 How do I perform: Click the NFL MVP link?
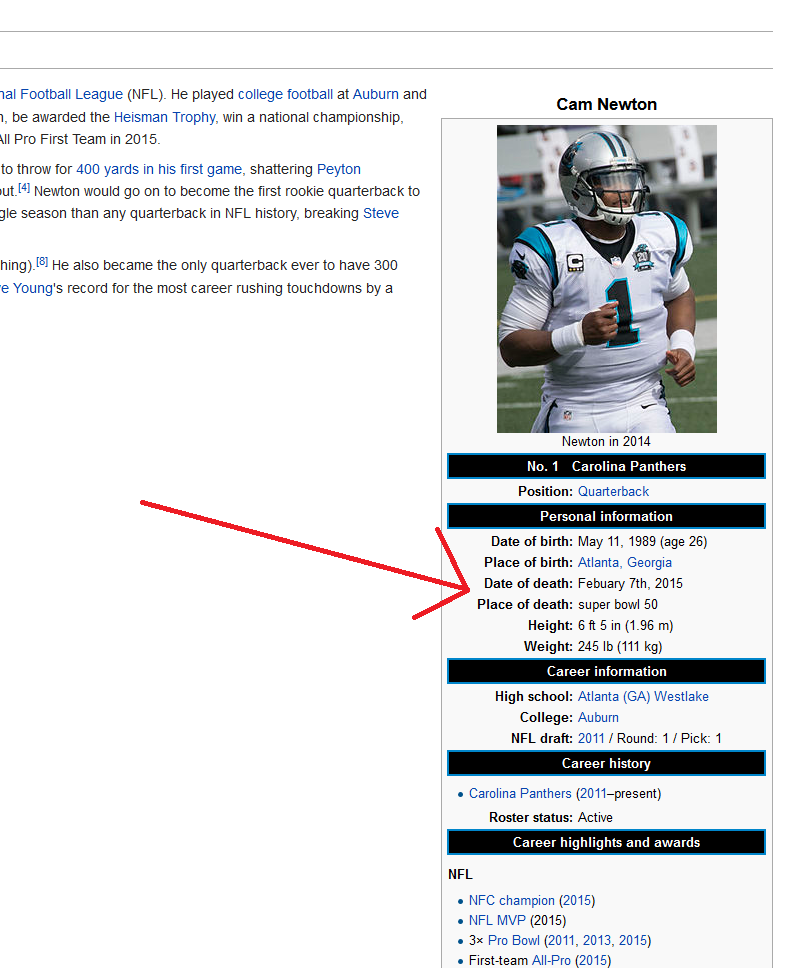coord(497,920)
